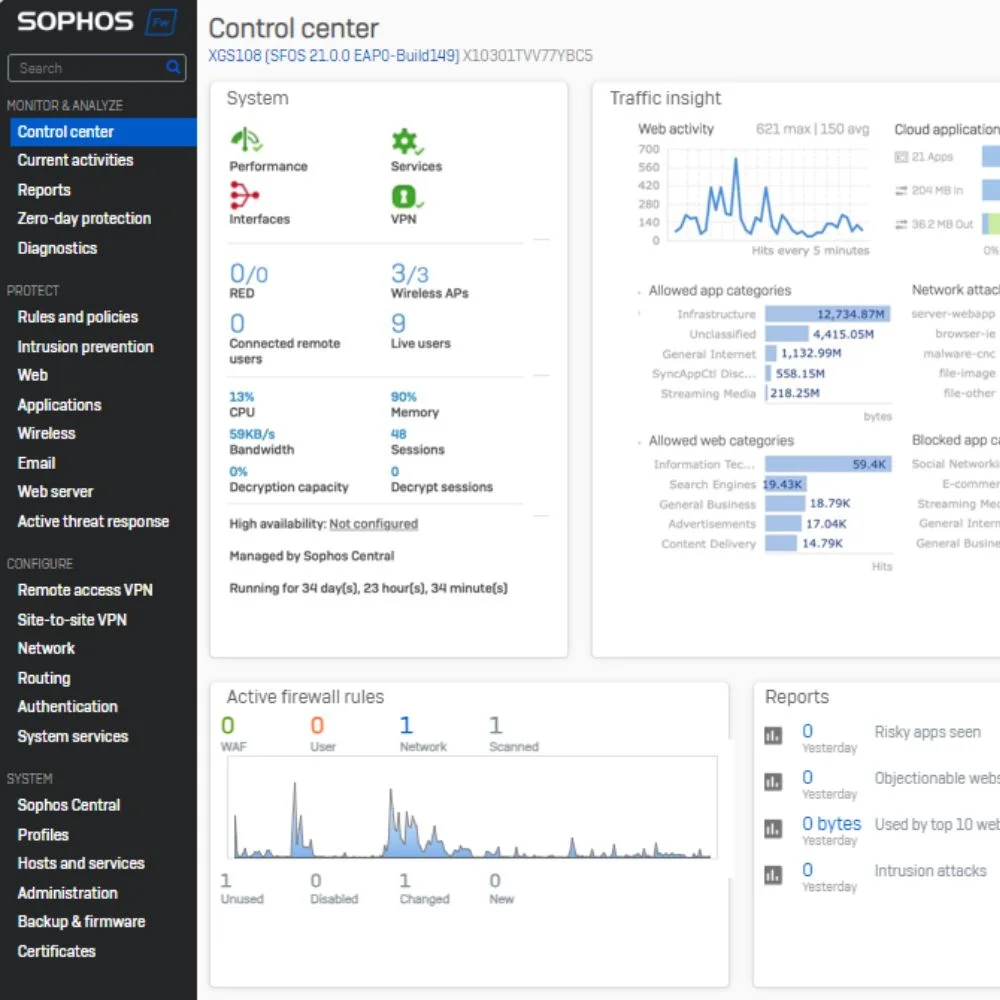Viewport: 1000px width, 1000px height.
Task: Click the search magnifier icon in sidebar
Action: pos(173,67)
